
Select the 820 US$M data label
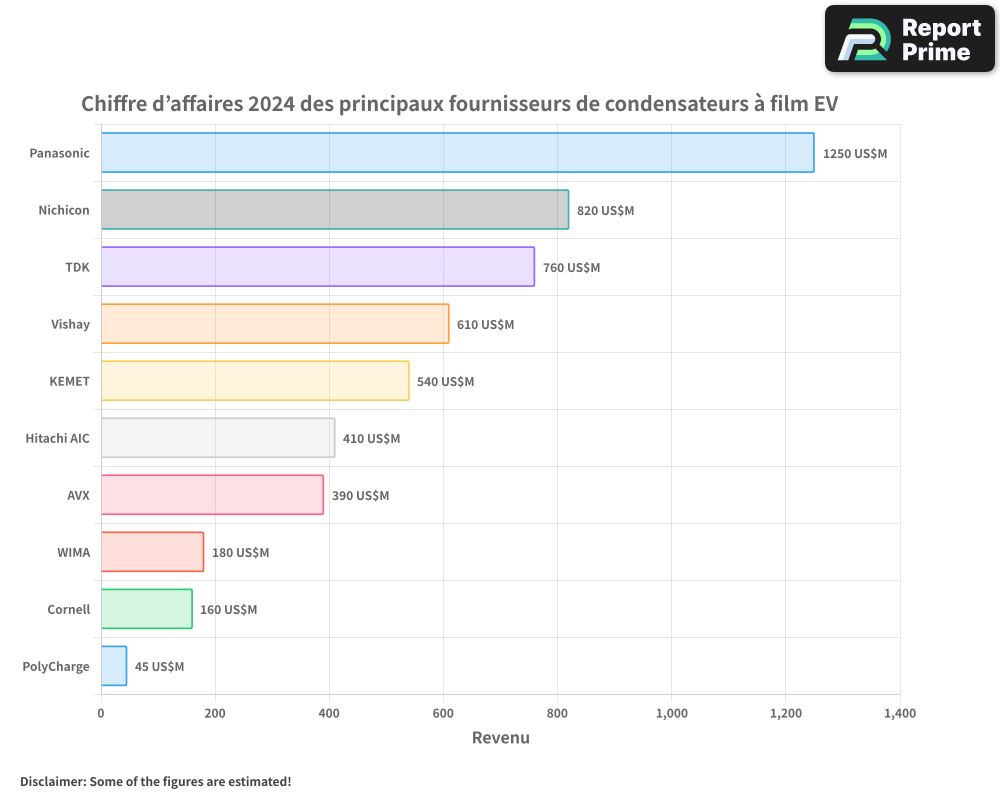[605, 211]
